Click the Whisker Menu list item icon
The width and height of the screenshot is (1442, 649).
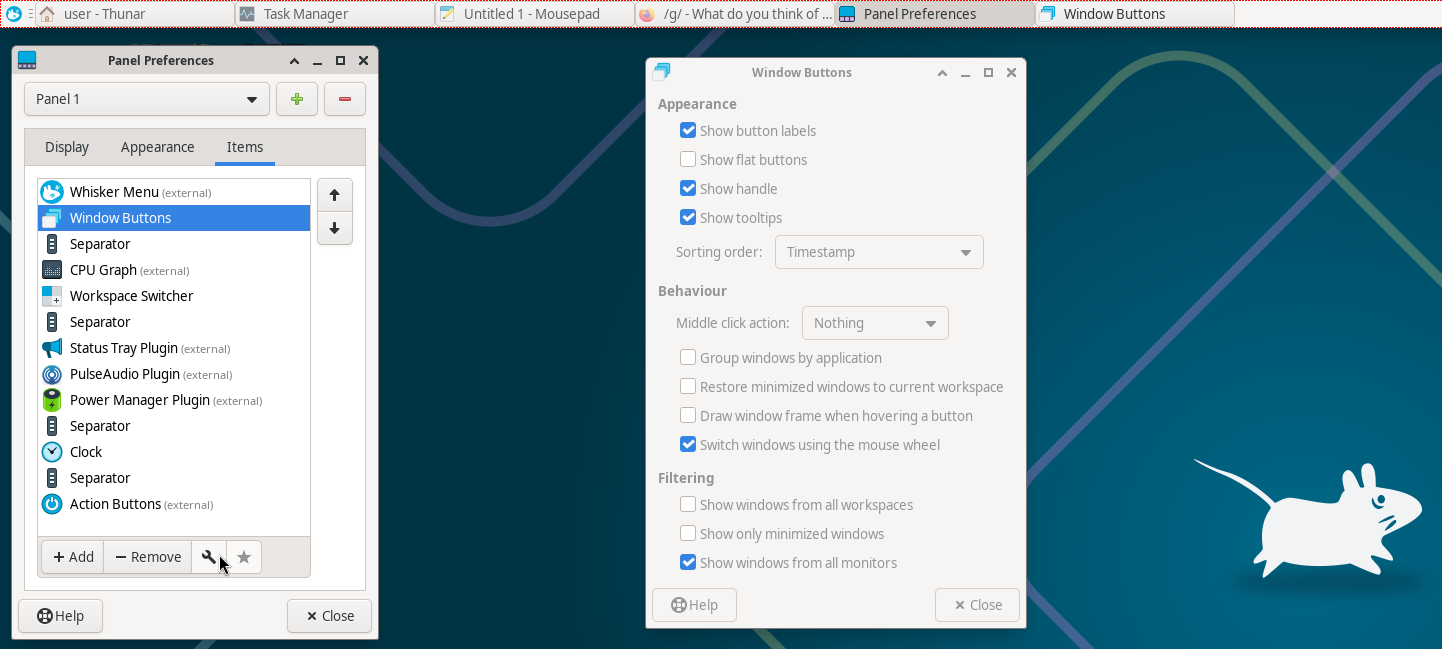coord(52,192)
